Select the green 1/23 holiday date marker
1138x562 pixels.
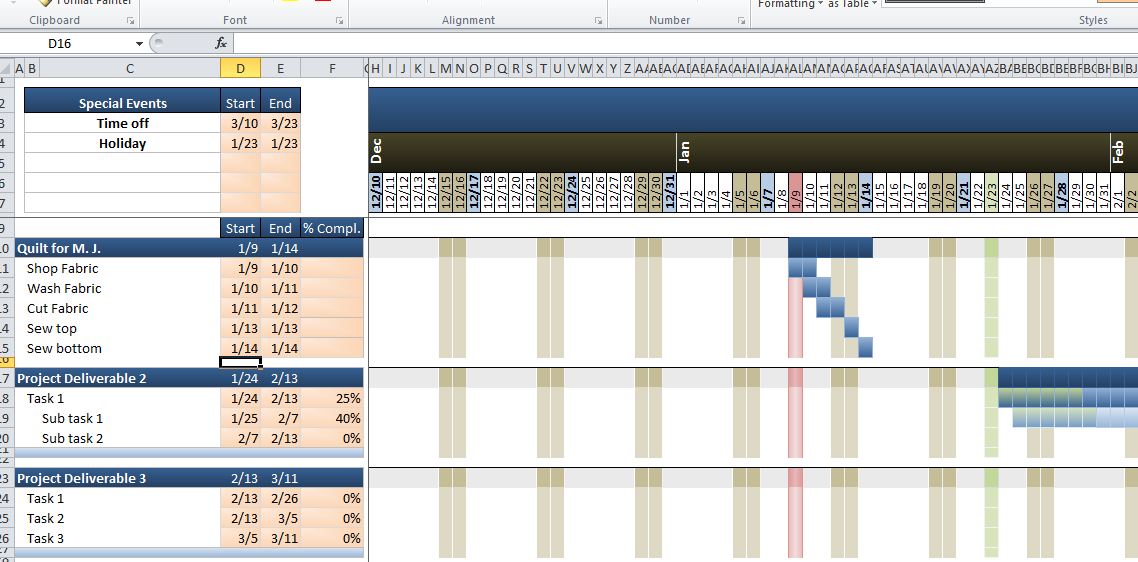pos(991,192)
